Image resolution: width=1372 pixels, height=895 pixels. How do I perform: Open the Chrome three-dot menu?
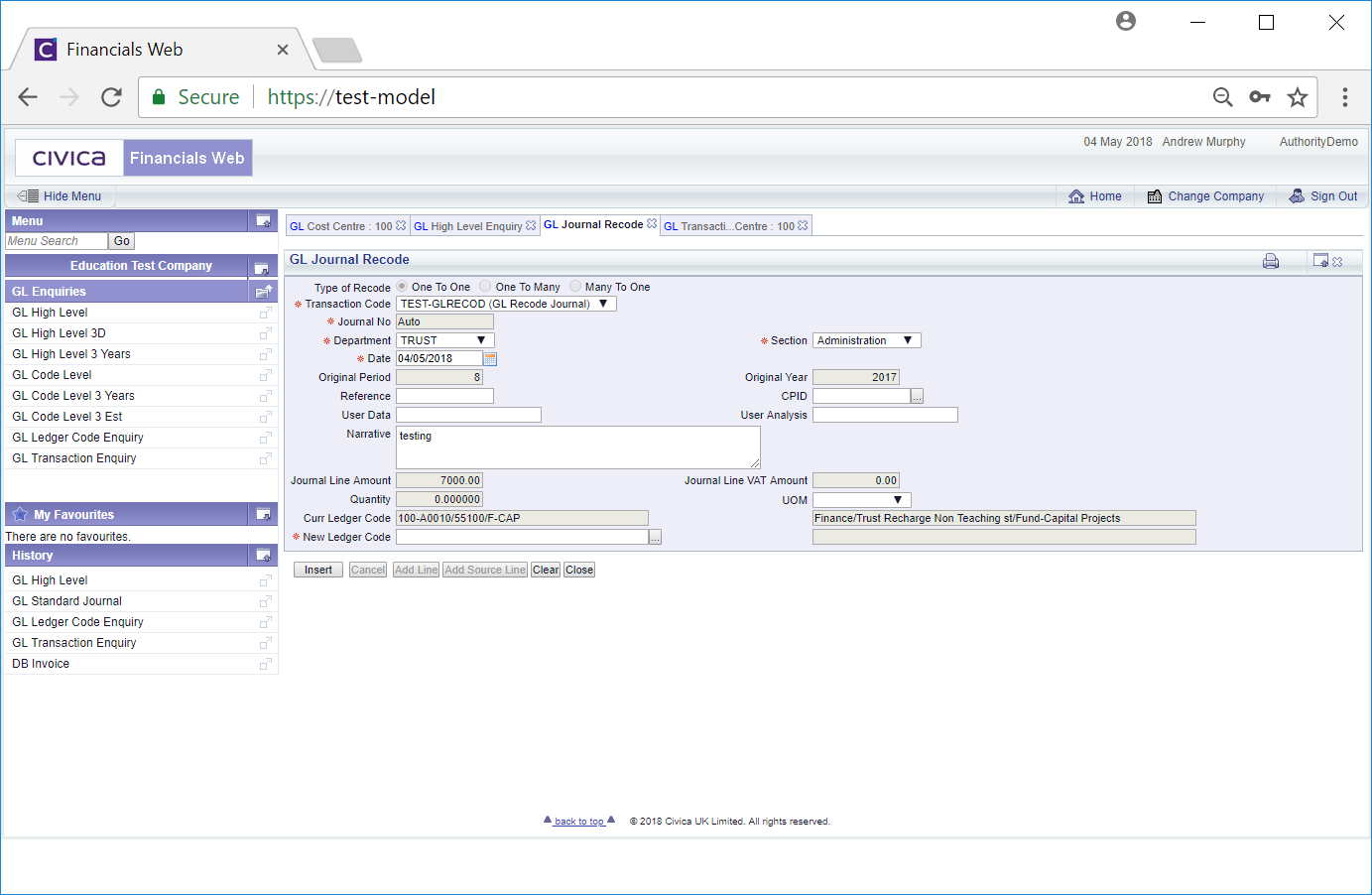pos(1345,97)
